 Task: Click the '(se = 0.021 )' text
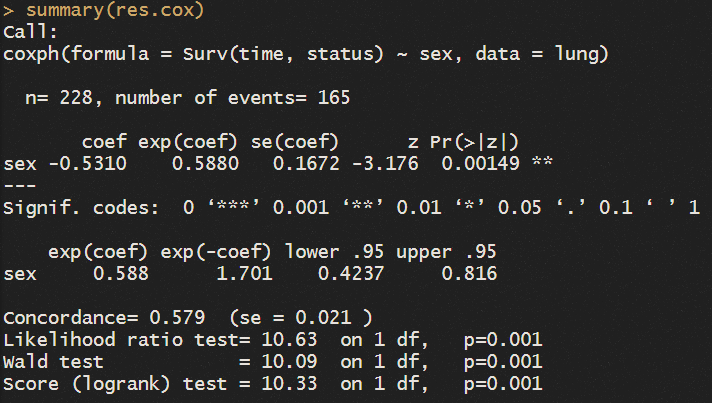(301, 318)
